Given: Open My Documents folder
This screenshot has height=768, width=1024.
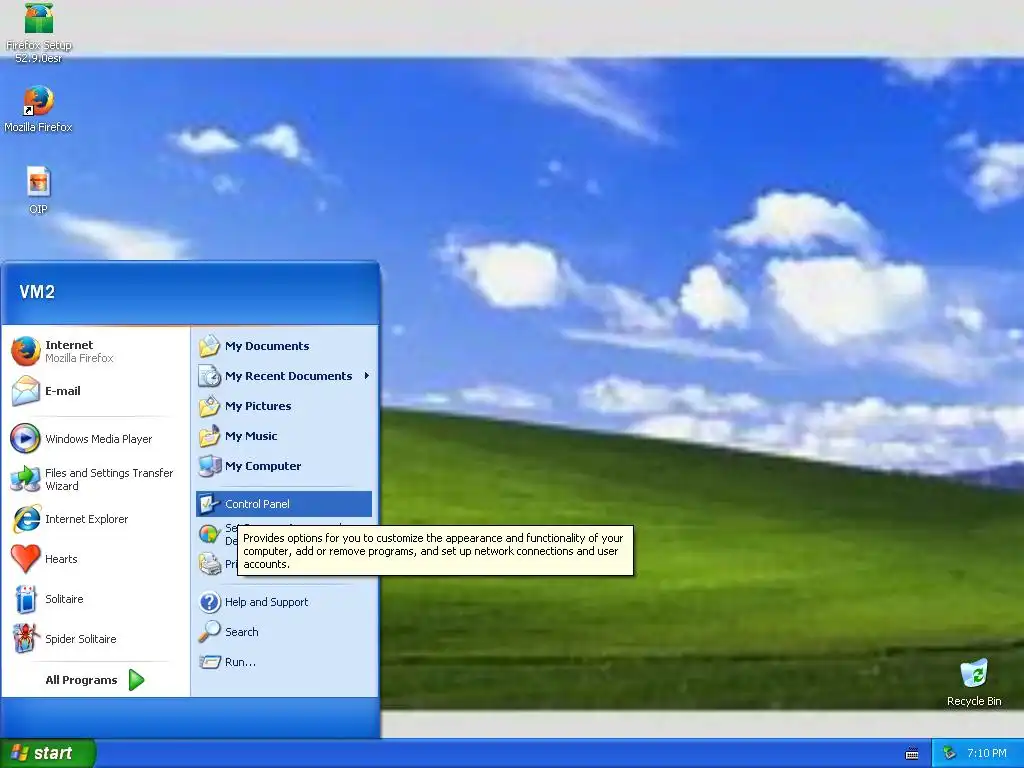Looking at the screenshot, I should (284, 346).
